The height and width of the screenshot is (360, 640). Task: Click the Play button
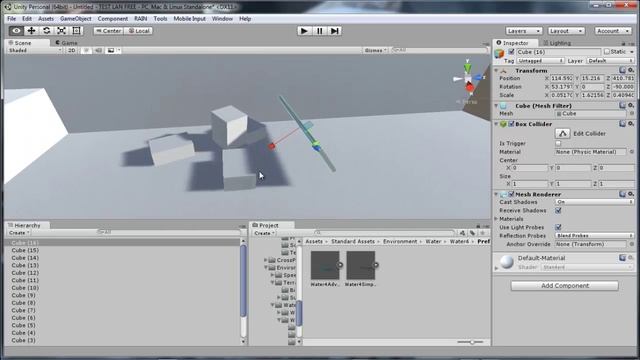click(x=304, y=31)
